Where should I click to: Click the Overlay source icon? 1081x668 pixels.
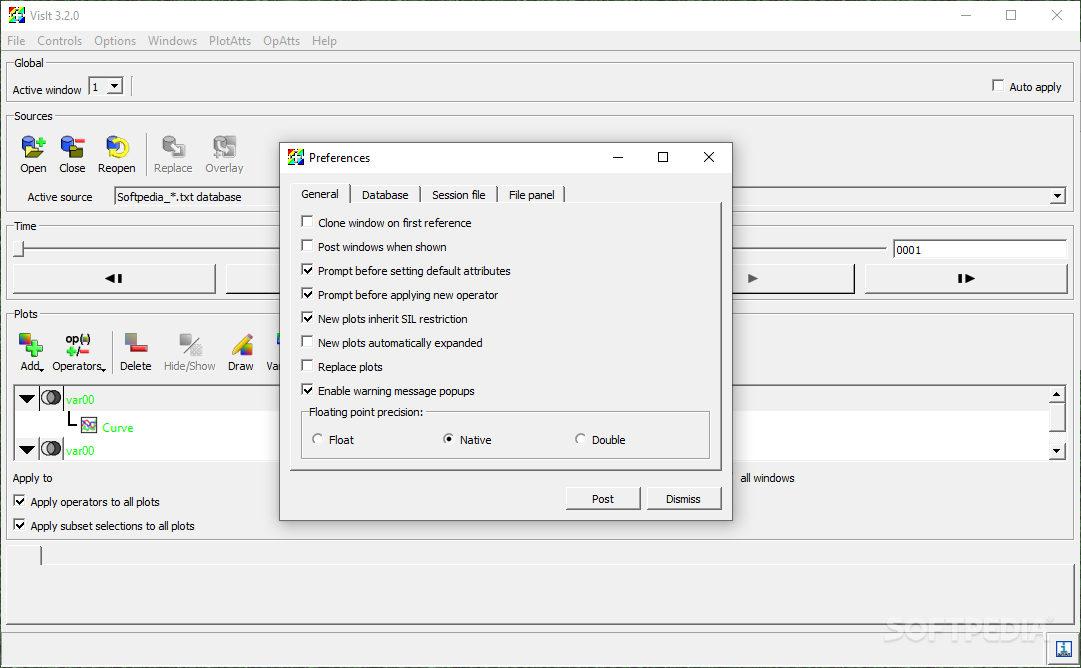click(224, 147)
